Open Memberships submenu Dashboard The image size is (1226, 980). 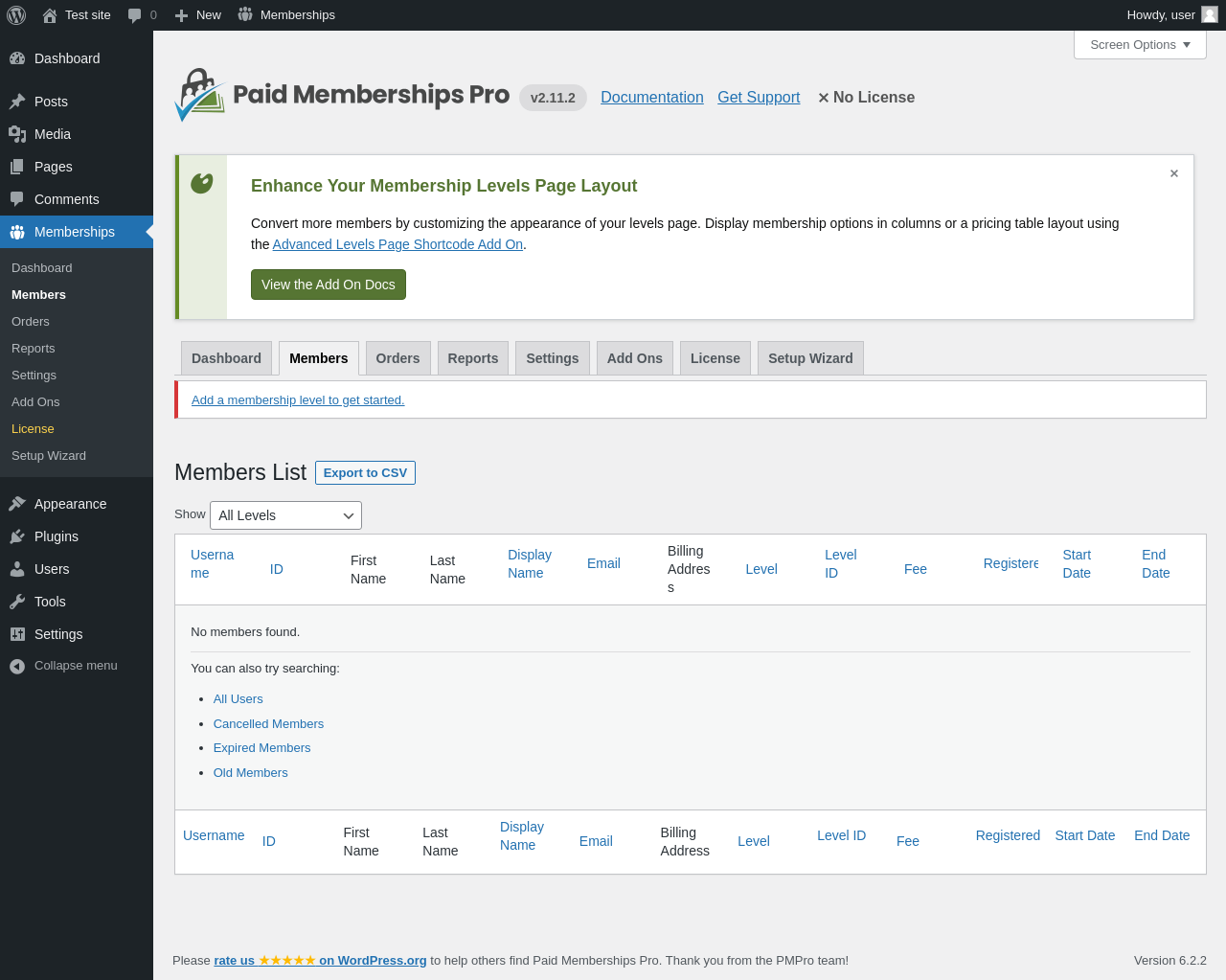tap(77, 268)
